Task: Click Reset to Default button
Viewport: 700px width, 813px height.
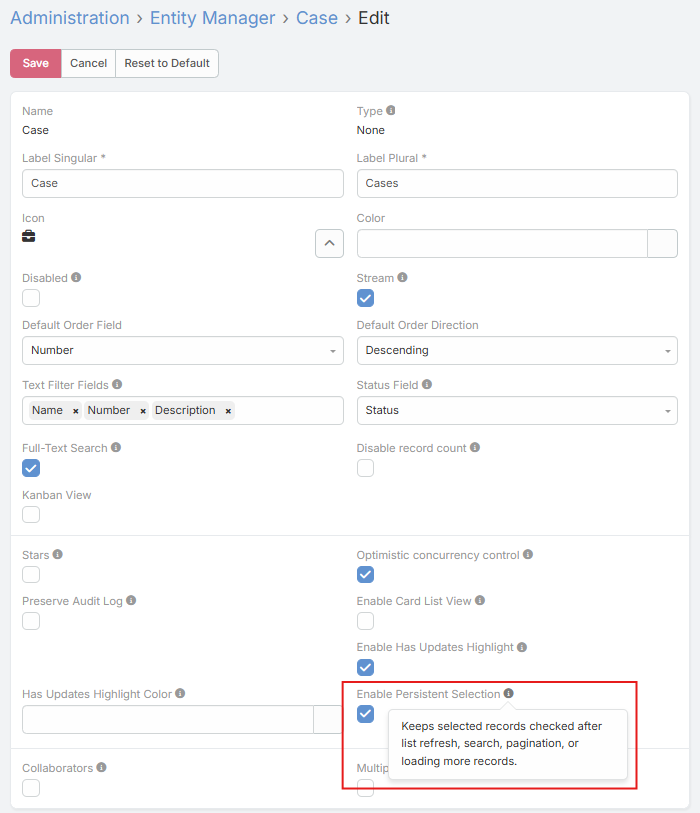Action: coord(167,63)
